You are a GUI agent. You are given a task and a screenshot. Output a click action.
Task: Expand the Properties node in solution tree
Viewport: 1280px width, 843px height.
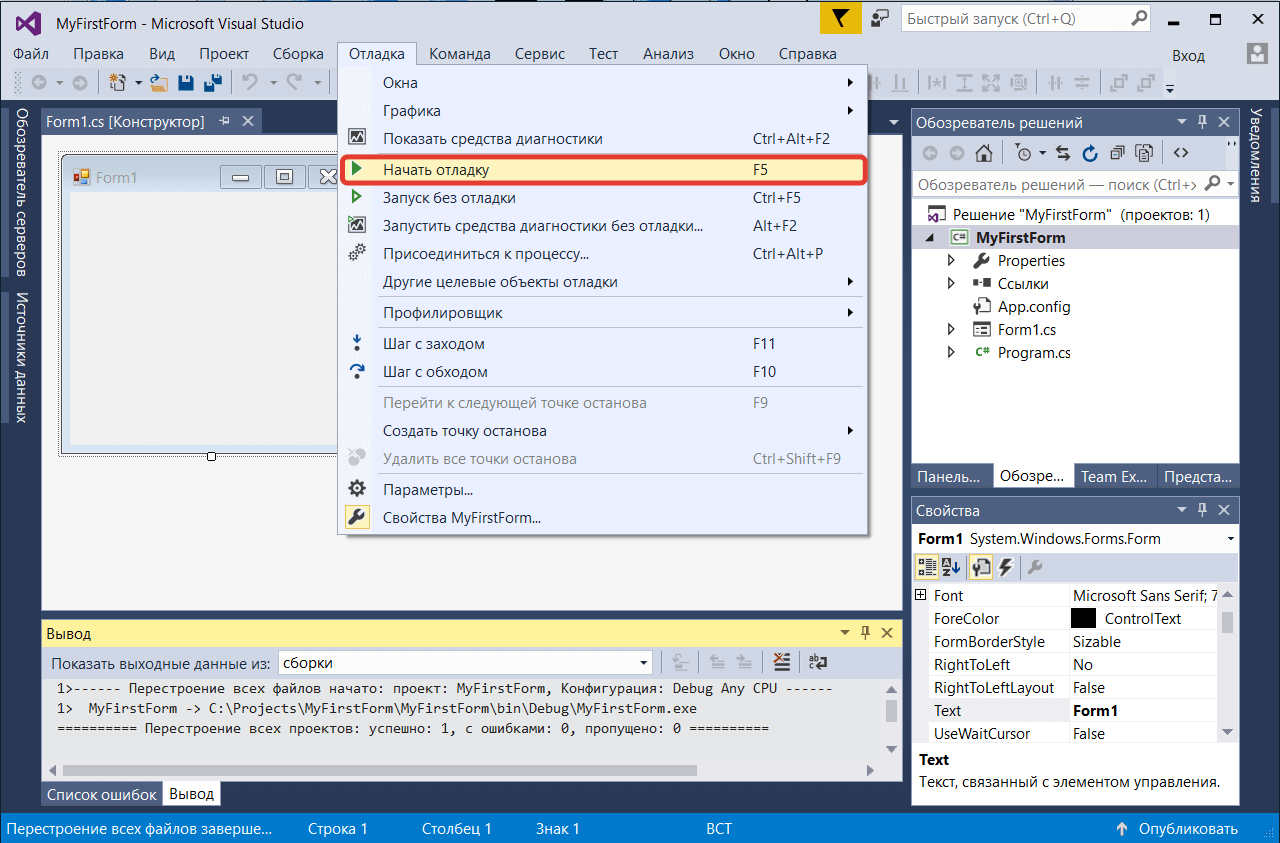tap(951, 260)
